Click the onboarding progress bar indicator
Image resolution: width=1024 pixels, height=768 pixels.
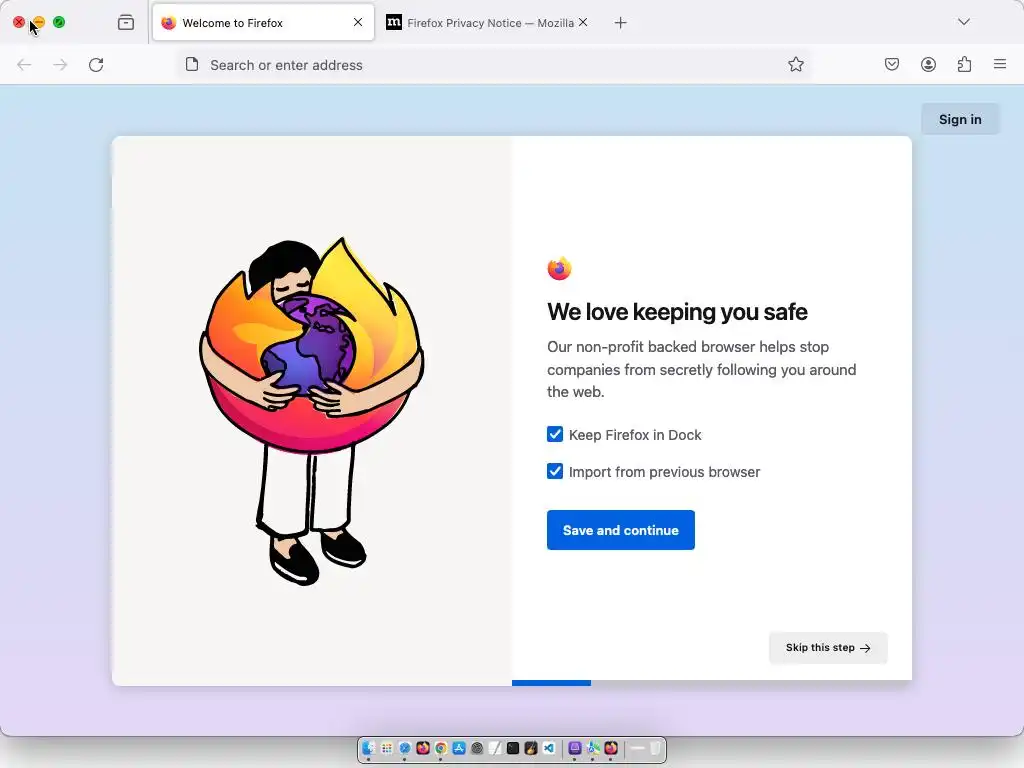551,682
